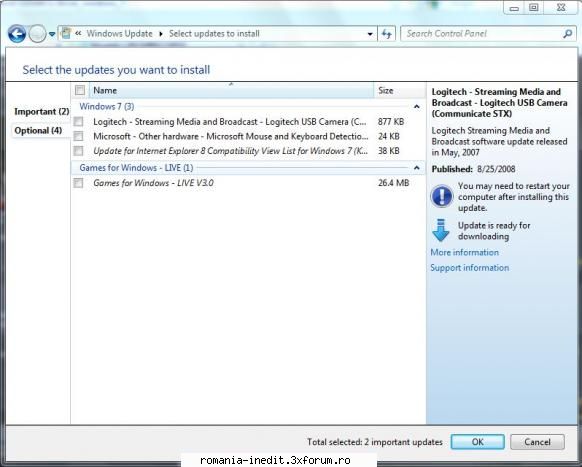
Task: Open the address bar history dropdown
Action: point(370,34)
